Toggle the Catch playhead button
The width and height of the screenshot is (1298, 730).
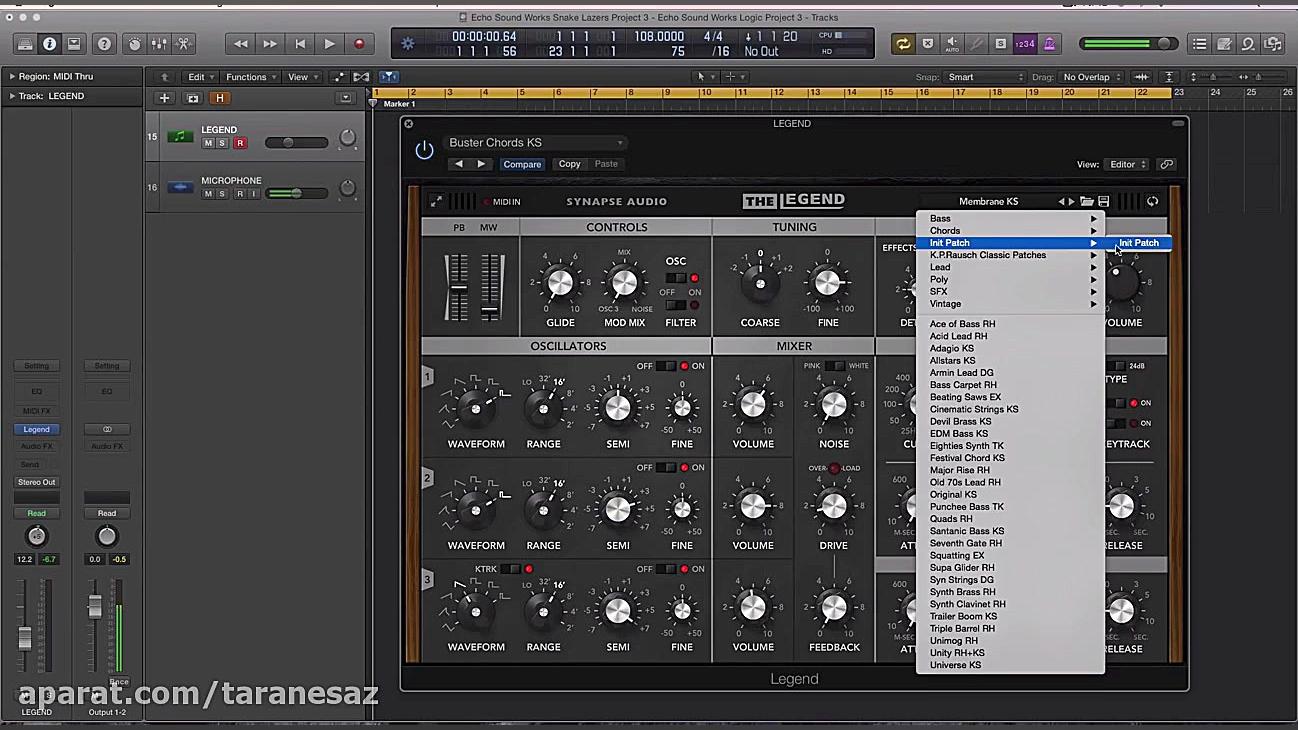coord(388,77)
